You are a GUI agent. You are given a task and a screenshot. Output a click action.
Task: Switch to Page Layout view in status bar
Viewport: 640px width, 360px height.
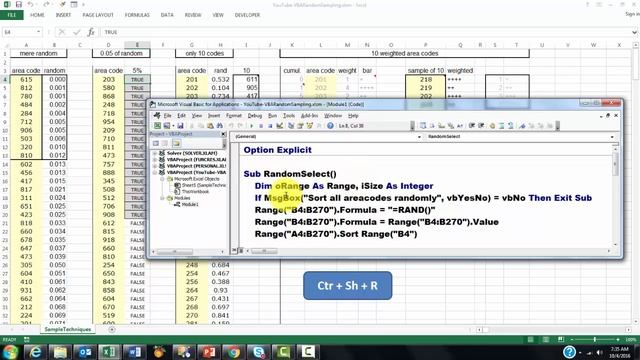click(x=546, y=340)
